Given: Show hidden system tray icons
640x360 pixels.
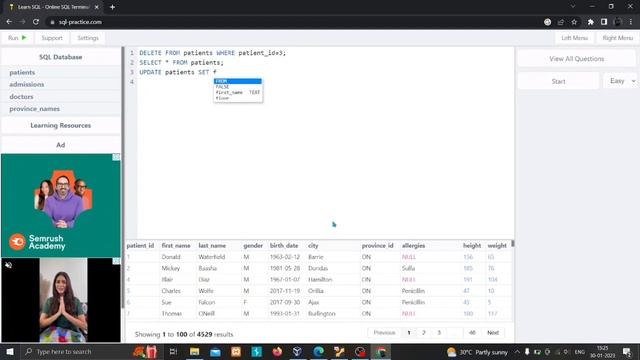Looking at the screenshot, I should (517, 351).
